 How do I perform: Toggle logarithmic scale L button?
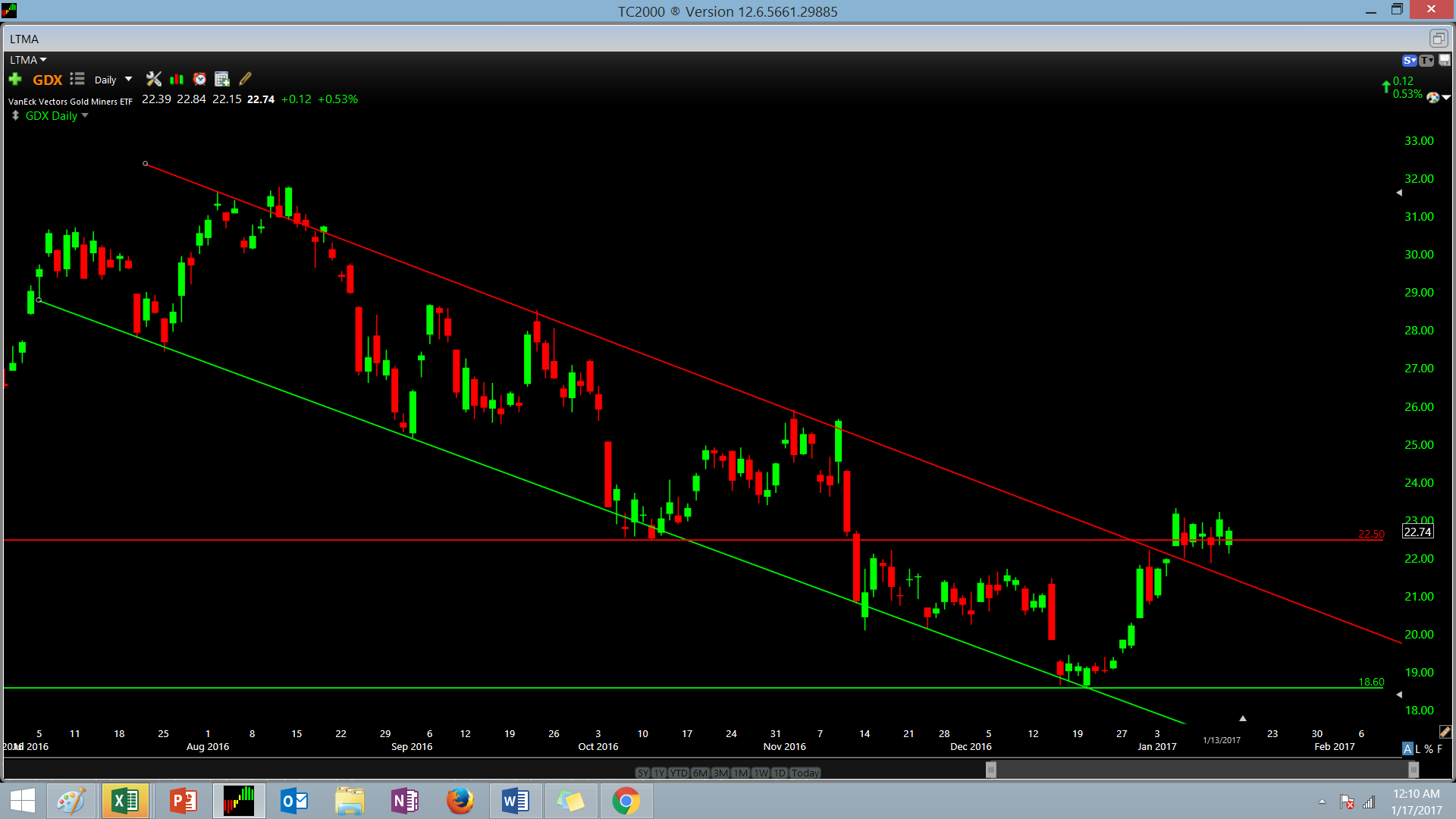1418,748
